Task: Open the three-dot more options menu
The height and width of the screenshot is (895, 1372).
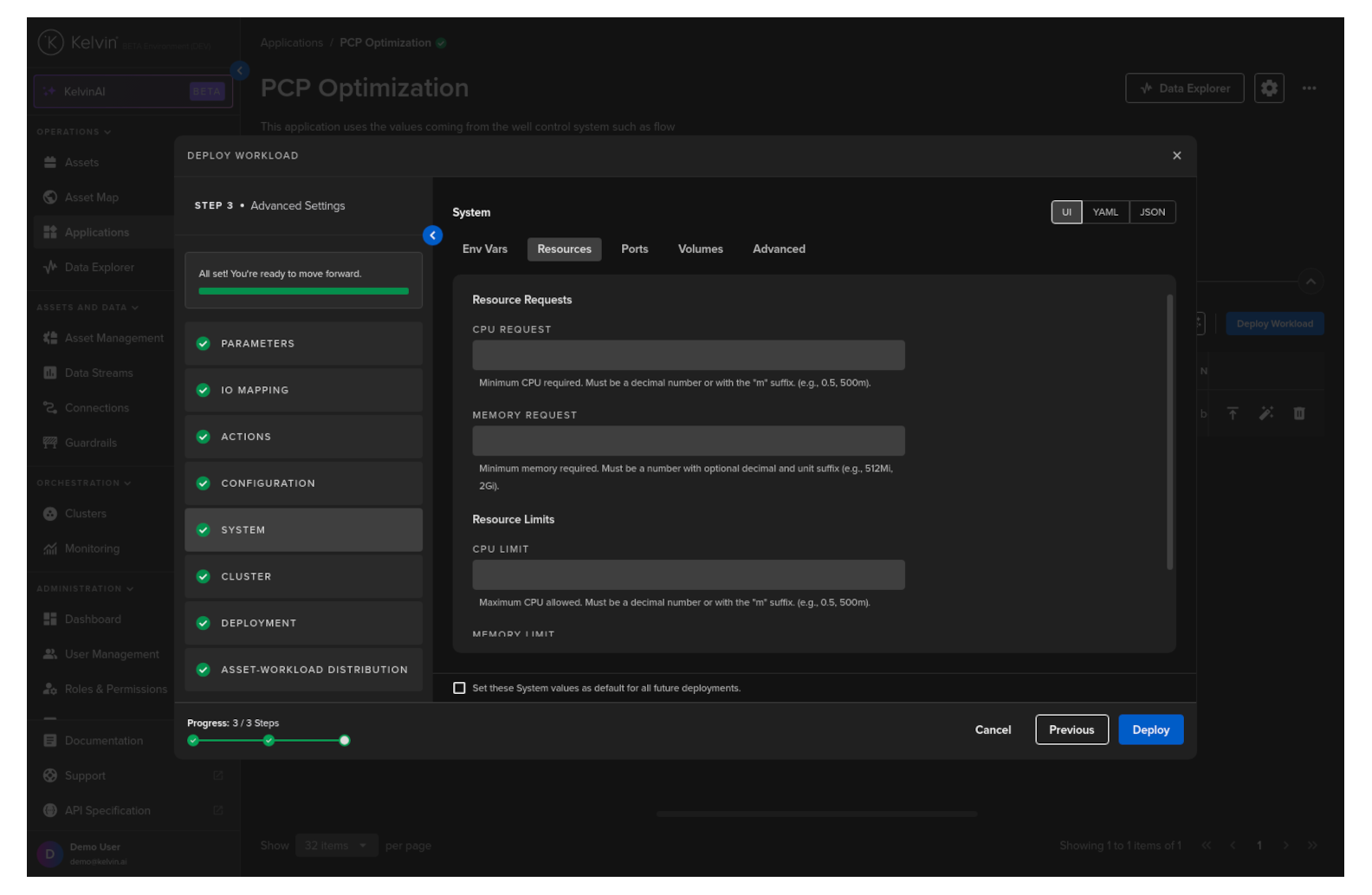Action: tap(1309, 88)
